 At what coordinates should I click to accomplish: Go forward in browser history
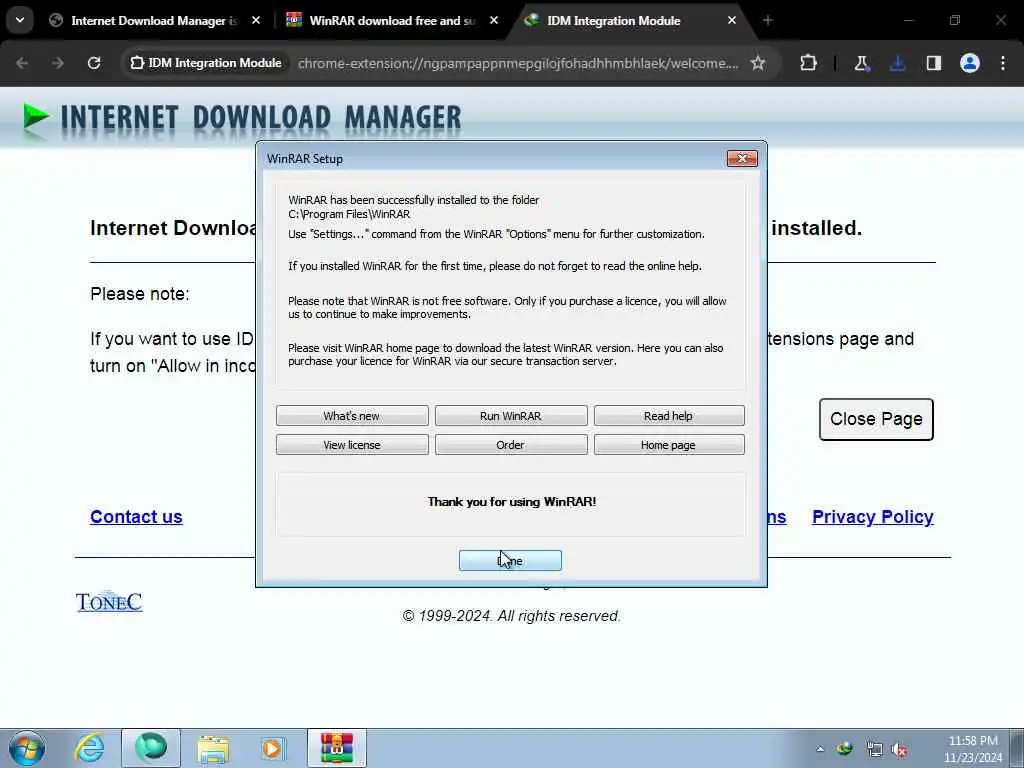[x=58, y=63]
